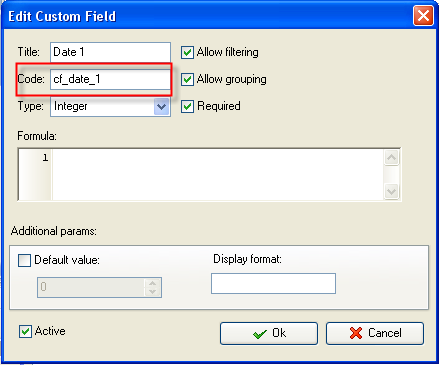Screen dimensions: 439x365
Task: Confirm changes with the Ok button
Action: coord(269,333)
